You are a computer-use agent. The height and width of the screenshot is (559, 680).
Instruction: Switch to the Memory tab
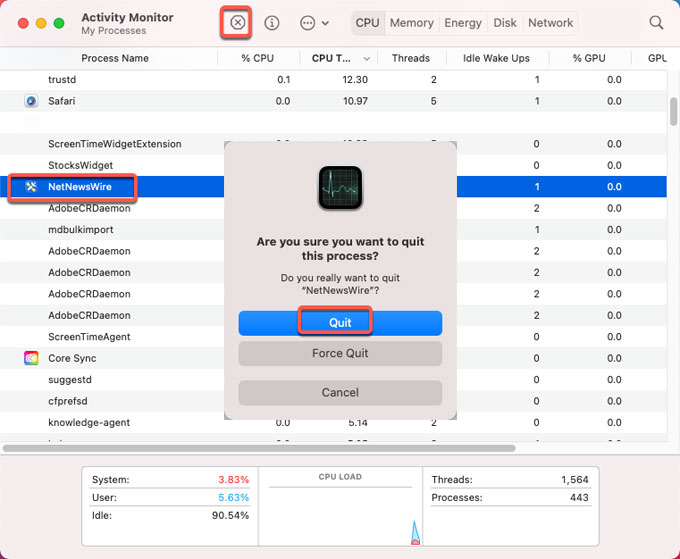click(411, 22)
